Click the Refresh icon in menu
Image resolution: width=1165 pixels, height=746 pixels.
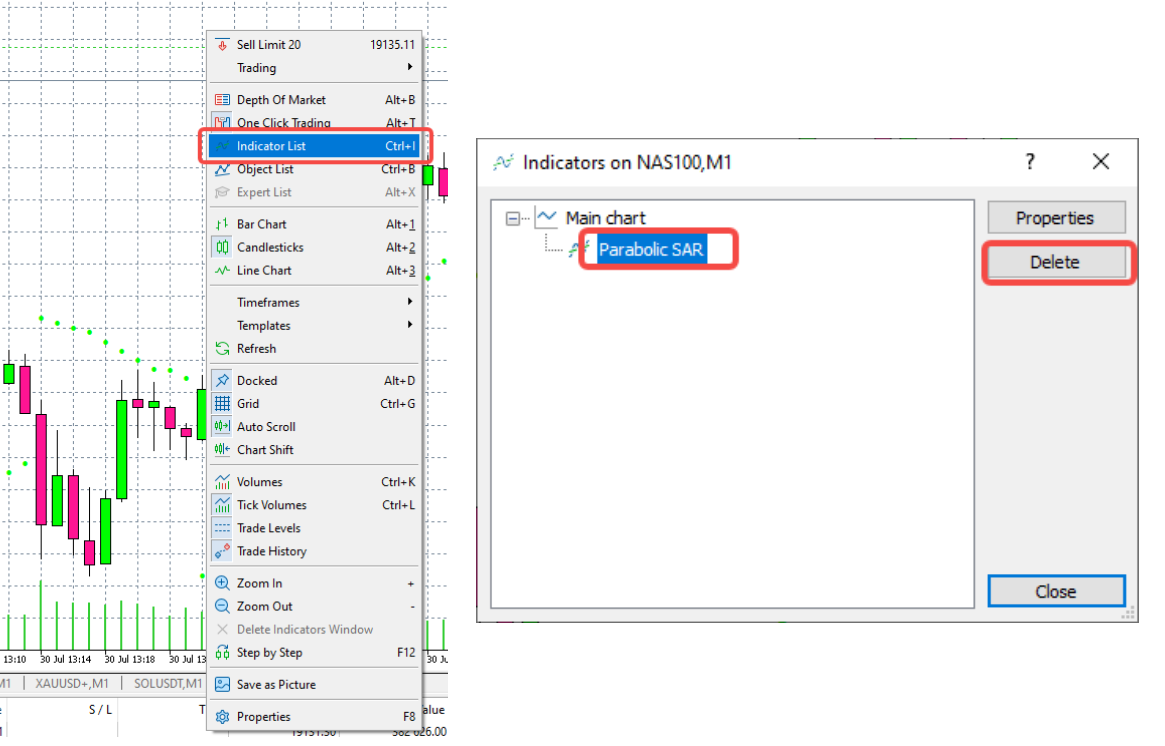tap(222, 349)
